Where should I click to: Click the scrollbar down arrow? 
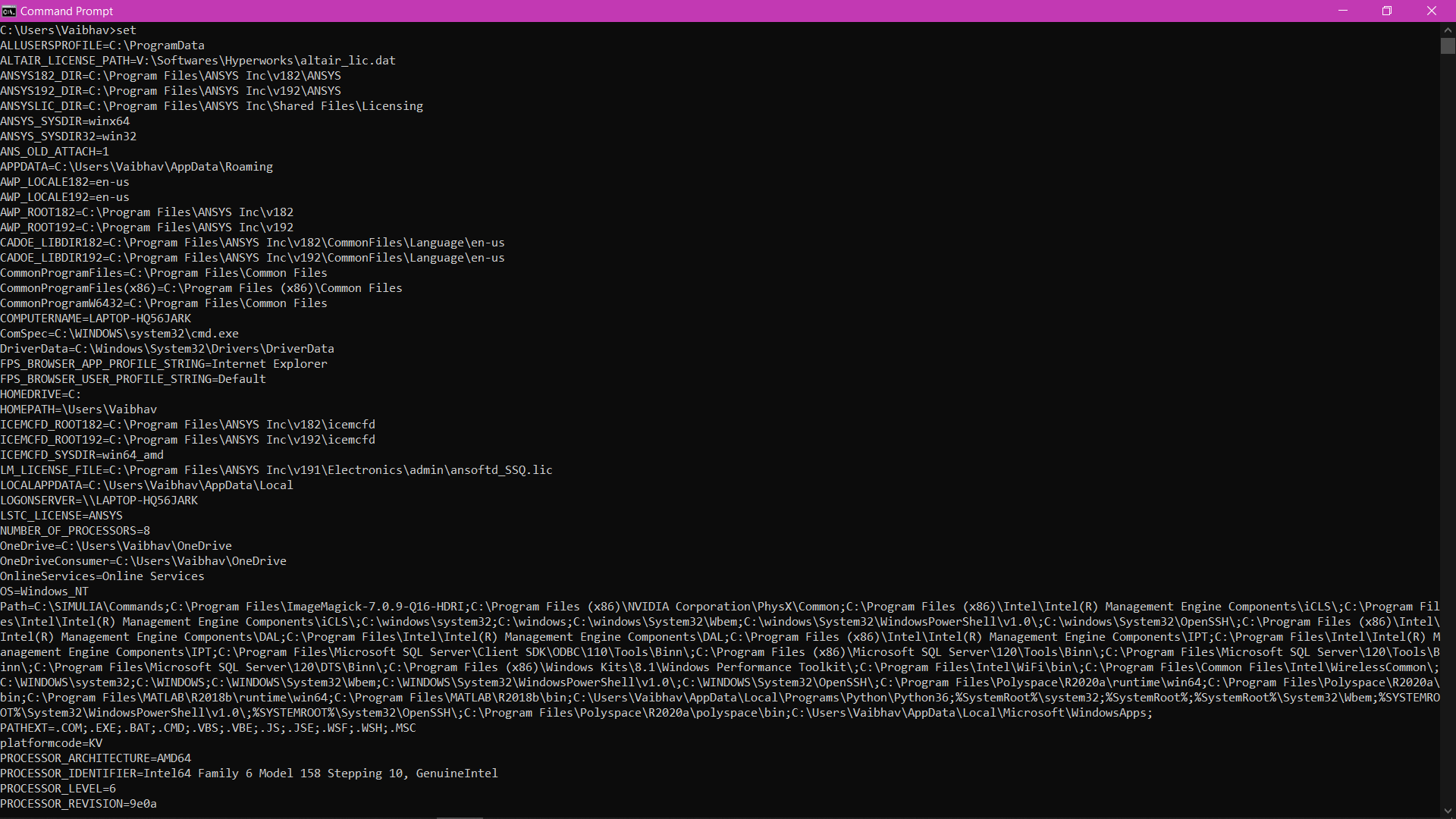(1448, 811)
